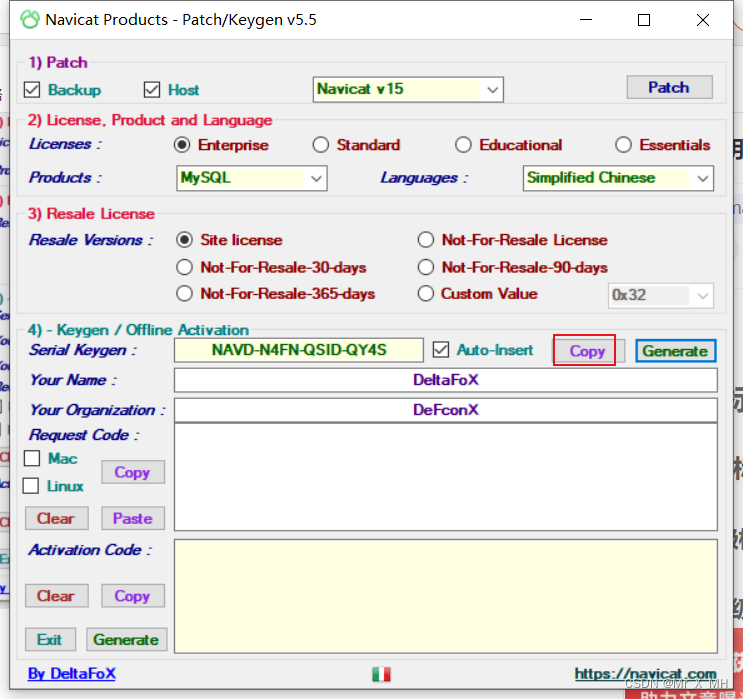The width and height of the screenshot is (743, 699).
Task: Choose the Essentials license option
Action: tap(623, 145)
